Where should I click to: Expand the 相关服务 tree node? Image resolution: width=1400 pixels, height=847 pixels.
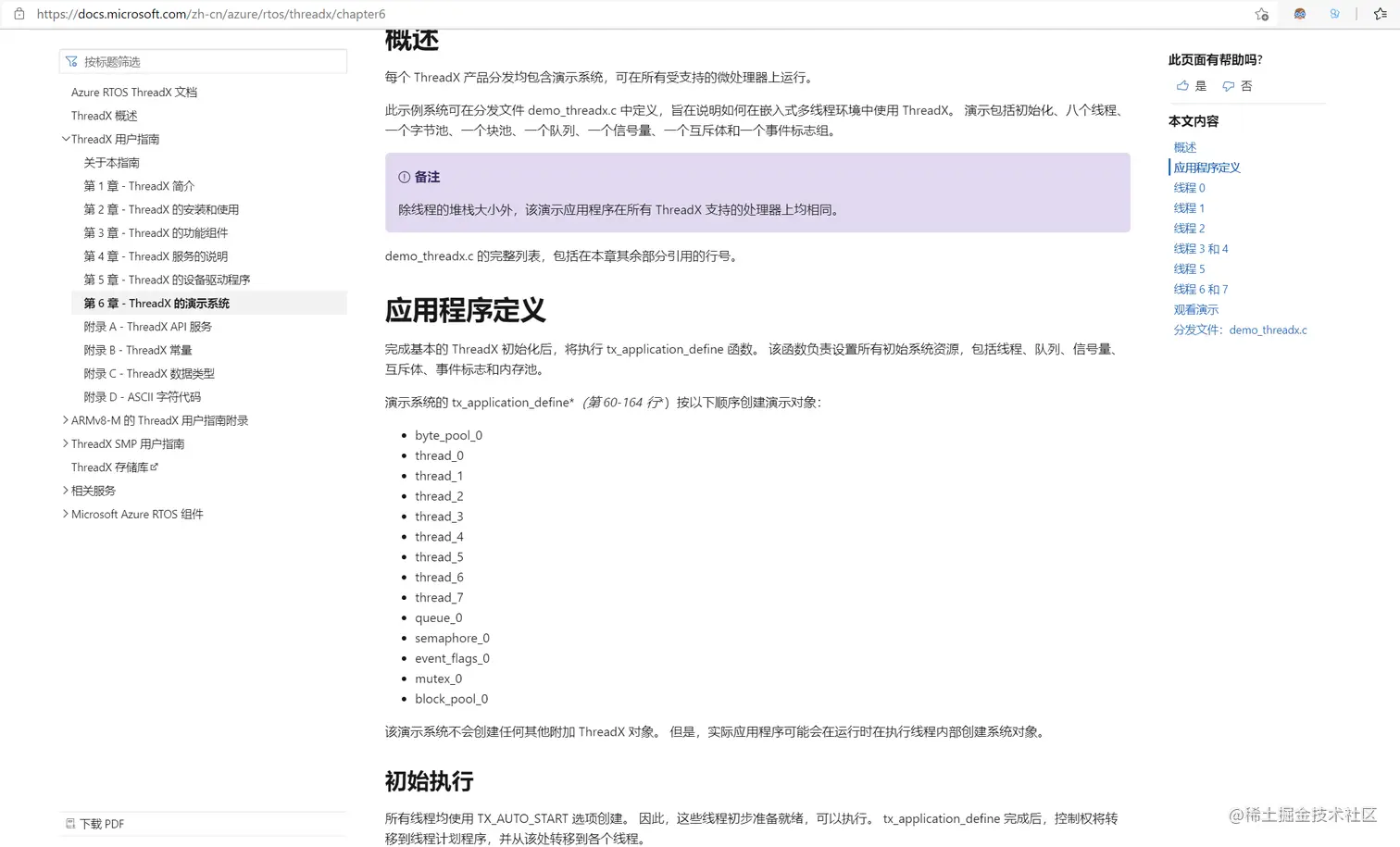pyautogui.click(x=66, y=490)
